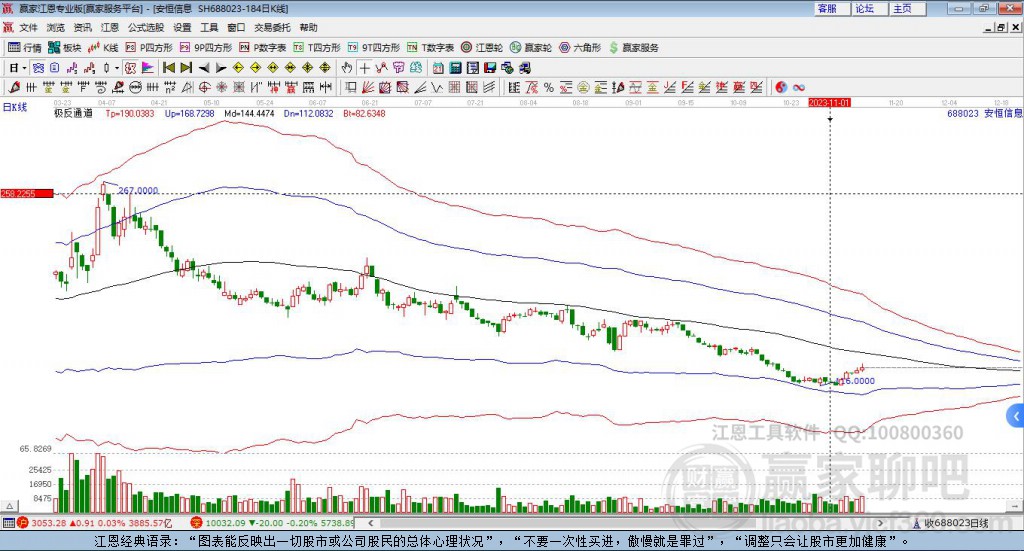Click the yin-yang icon
The image size is (1024, 551).
pyautogui.click(x=781, y=87)
